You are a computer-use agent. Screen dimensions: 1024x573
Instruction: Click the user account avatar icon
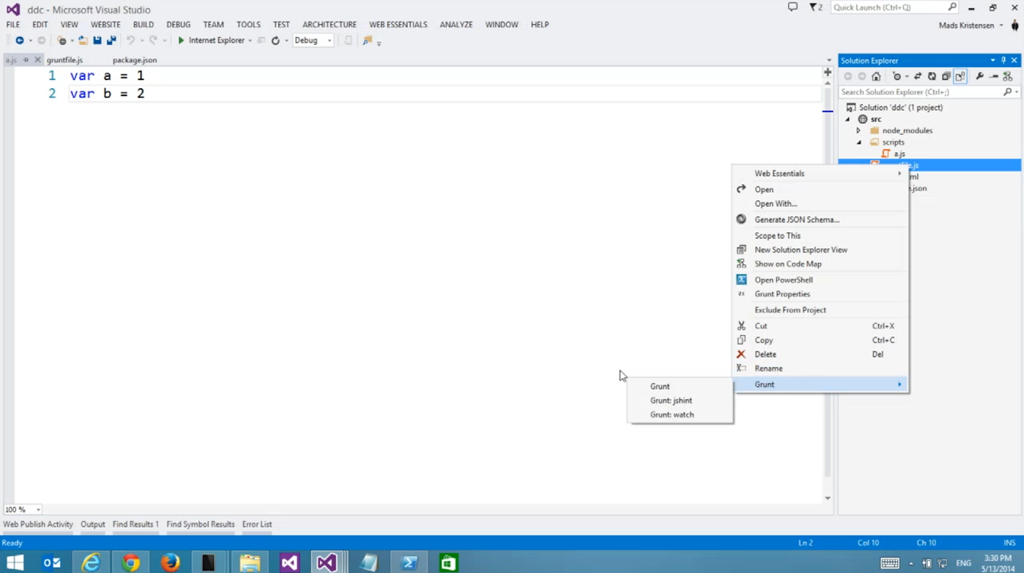click(1015, 25)
